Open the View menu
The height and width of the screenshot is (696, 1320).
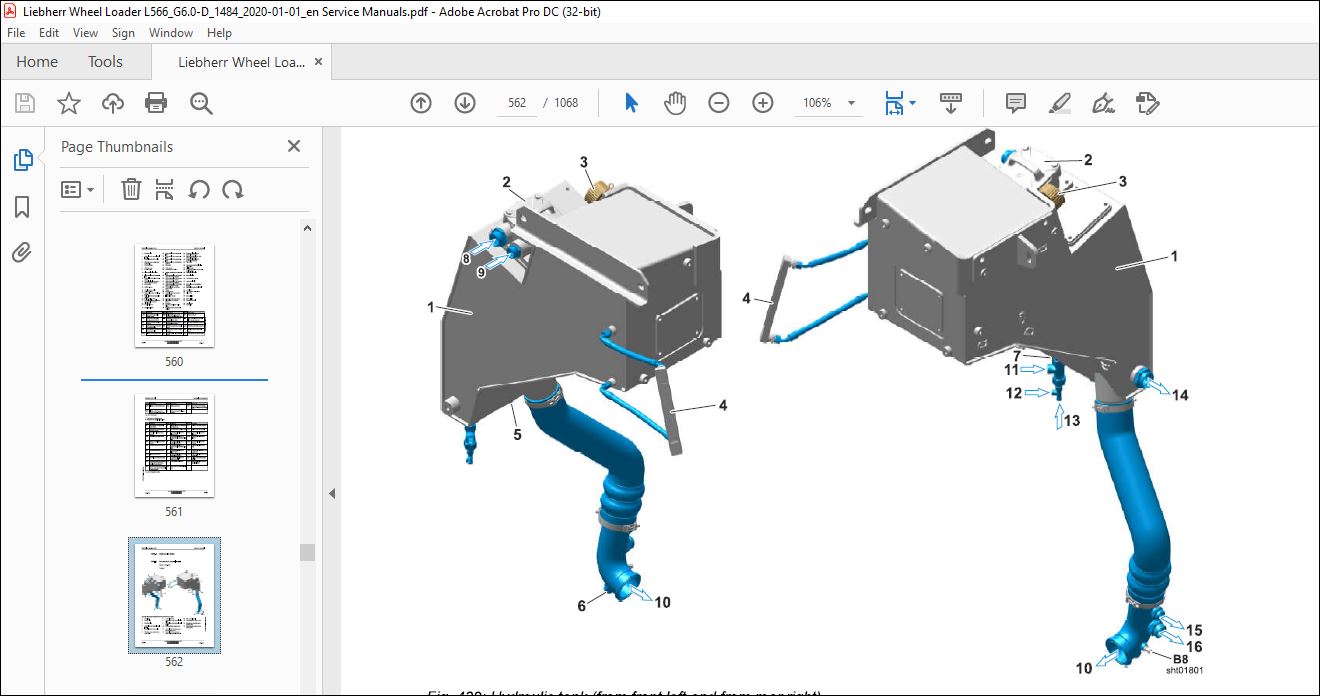86,33
